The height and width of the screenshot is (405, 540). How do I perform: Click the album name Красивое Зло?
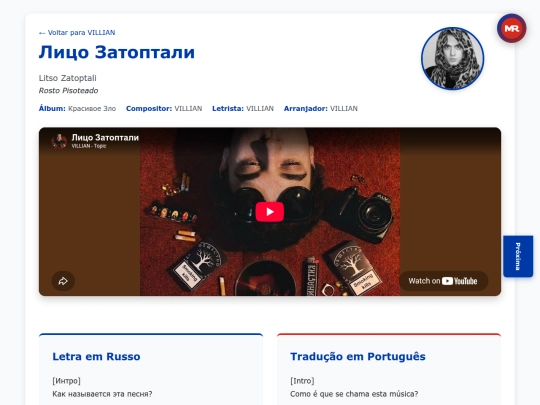tap(92, 108)
